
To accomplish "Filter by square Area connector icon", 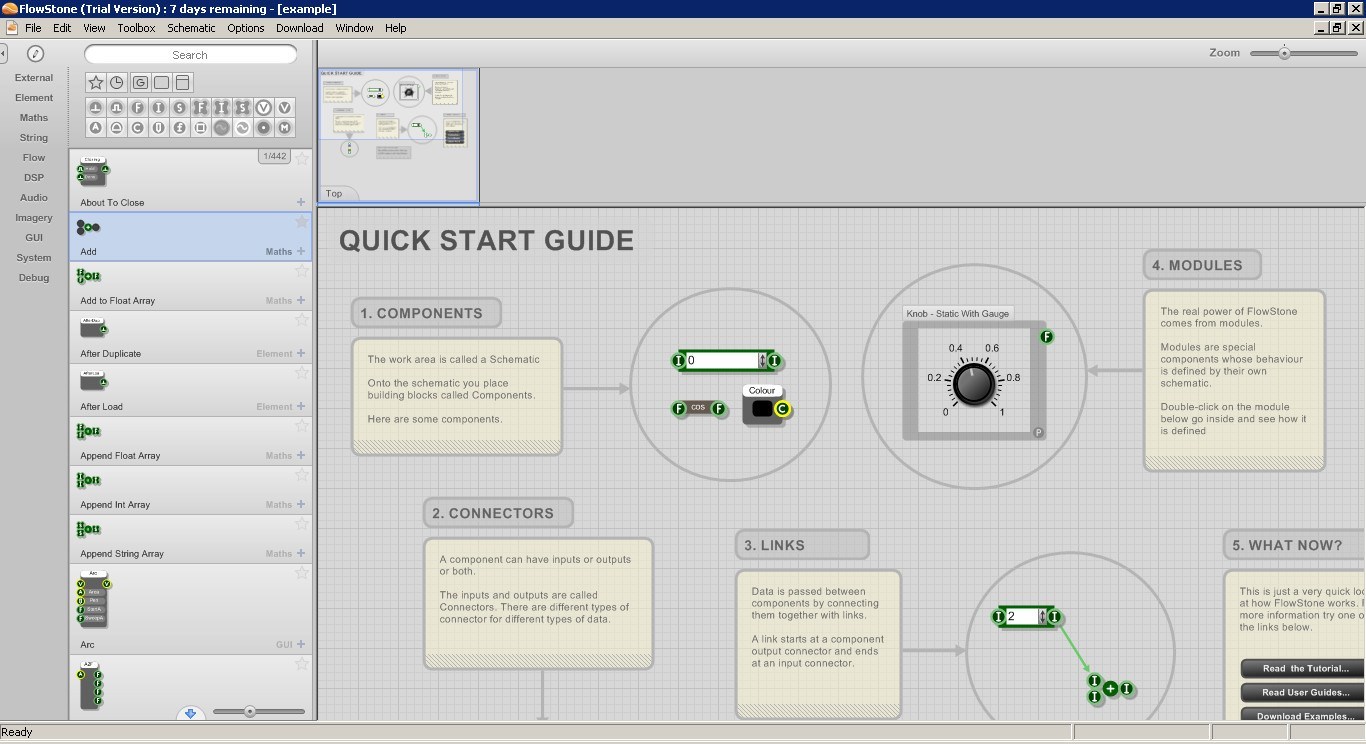I will click(x=201, y=128).
